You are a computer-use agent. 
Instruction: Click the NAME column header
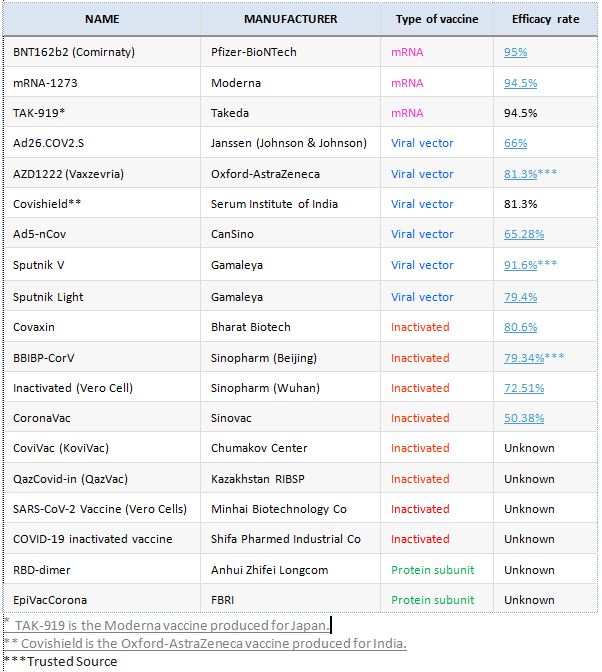102,19
